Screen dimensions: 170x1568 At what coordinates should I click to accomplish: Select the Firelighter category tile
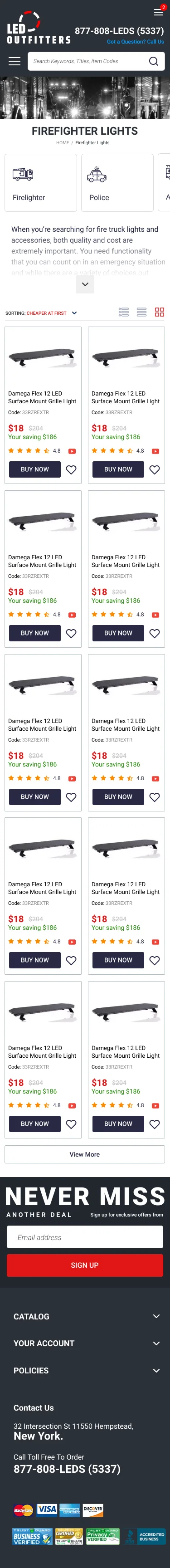click(x=41, y=183)
